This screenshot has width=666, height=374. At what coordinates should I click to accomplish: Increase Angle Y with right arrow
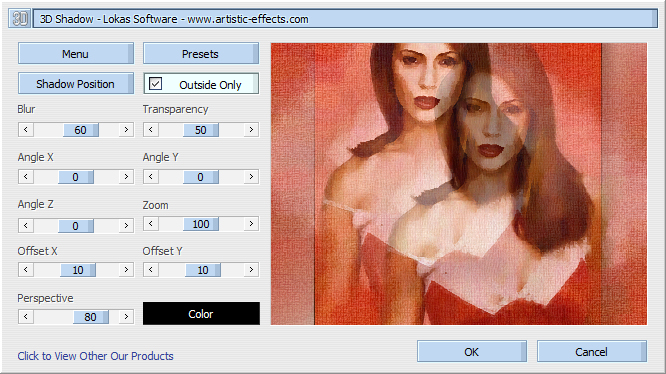(x=251, y=177)
